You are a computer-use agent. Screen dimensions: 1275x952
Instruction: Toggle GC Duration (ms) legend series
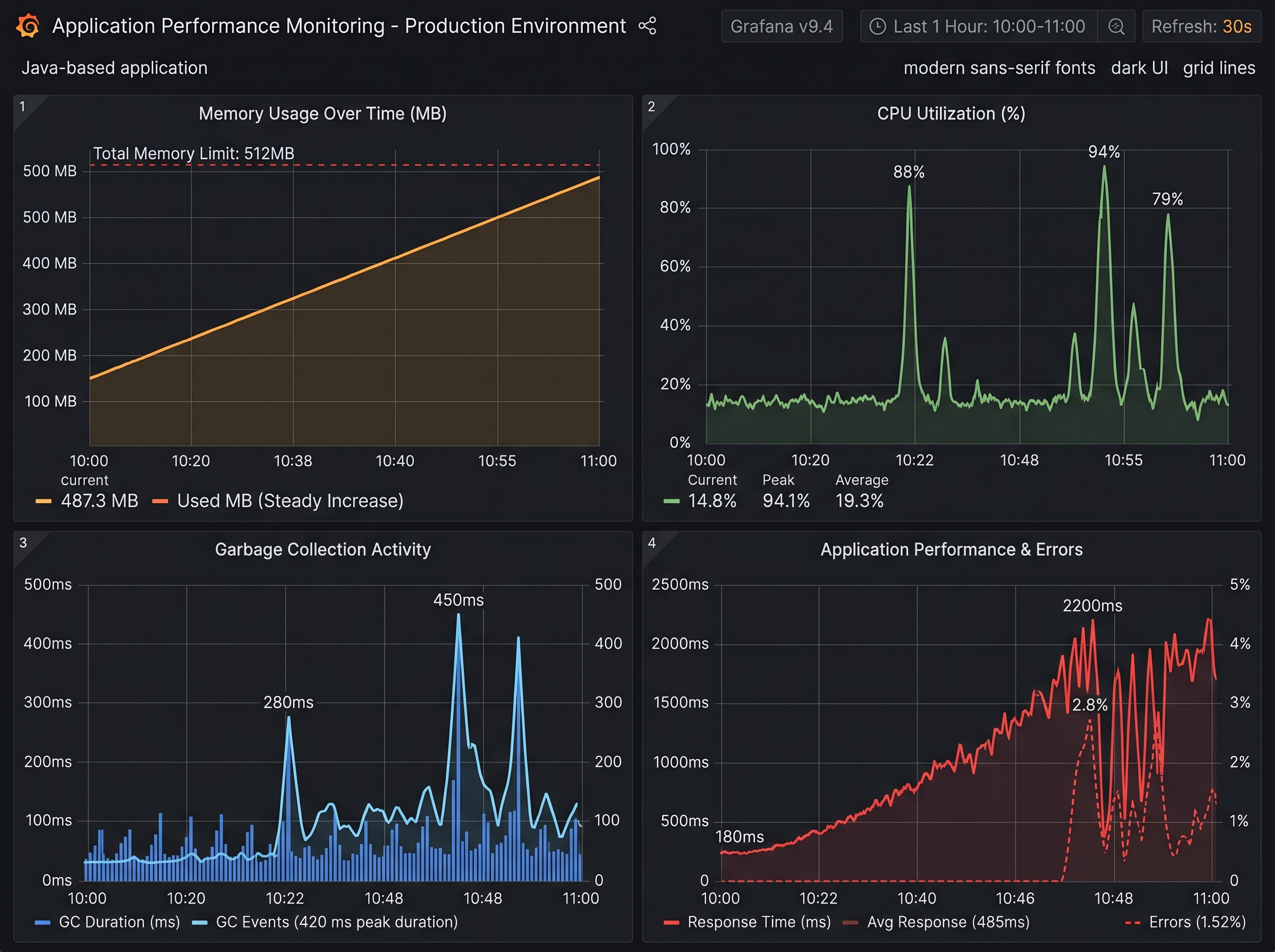[108, 922]
